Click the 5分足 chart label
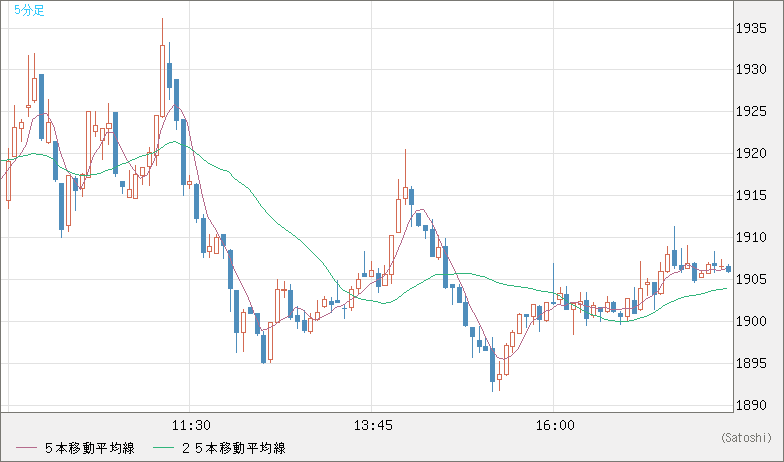 [30, 10]
